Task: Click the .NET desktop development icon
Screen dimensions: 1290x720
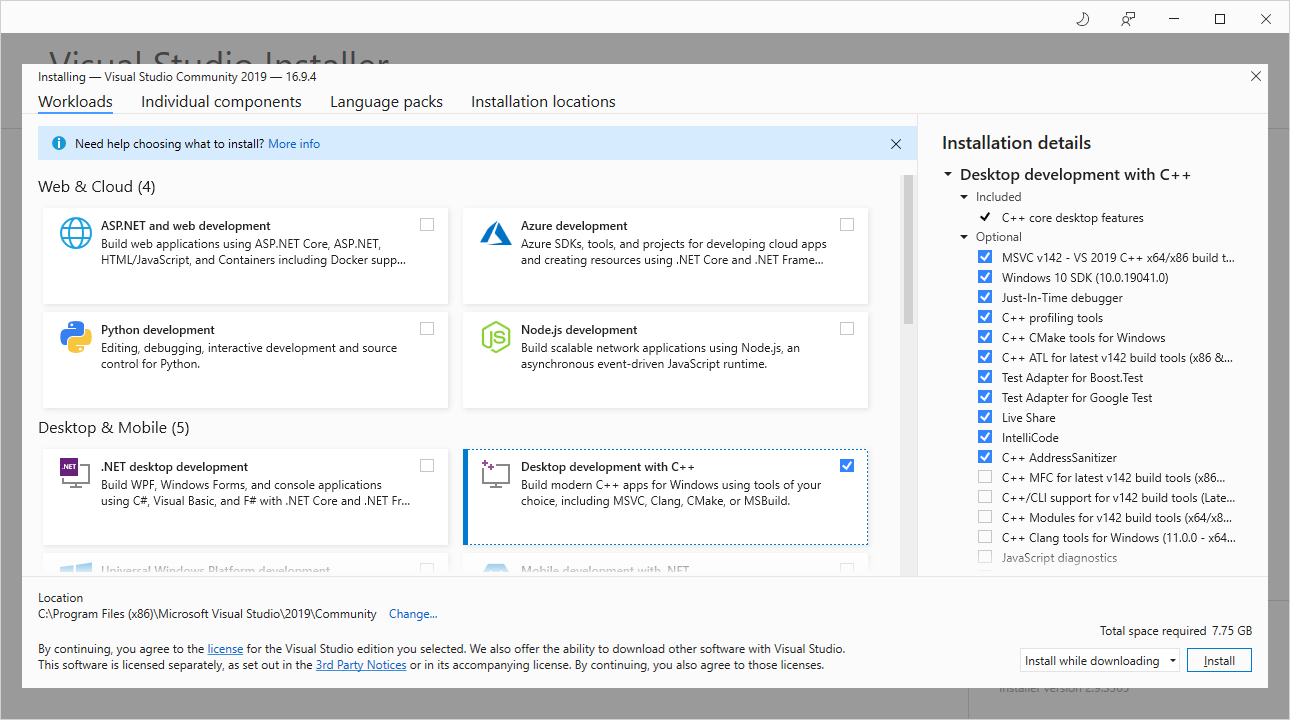Action: point(76,473)
